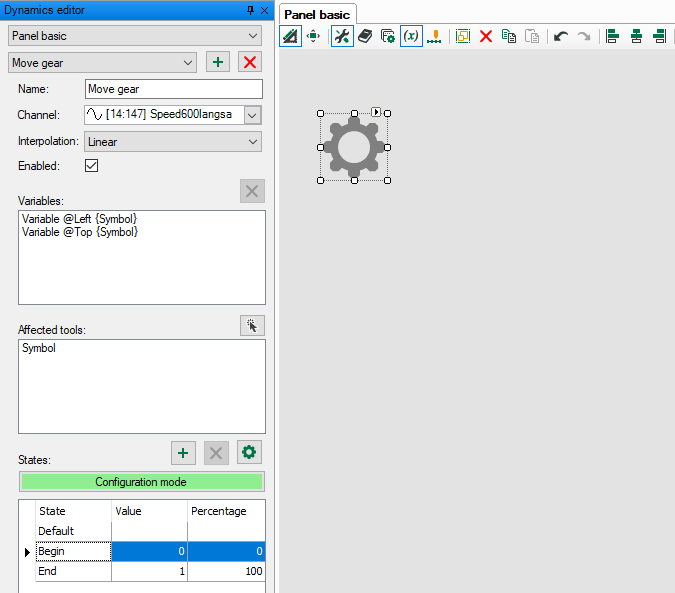Delete selected tool with toolbar red X
This screenshot has height=593, width=675.
[x=486, y=36]
